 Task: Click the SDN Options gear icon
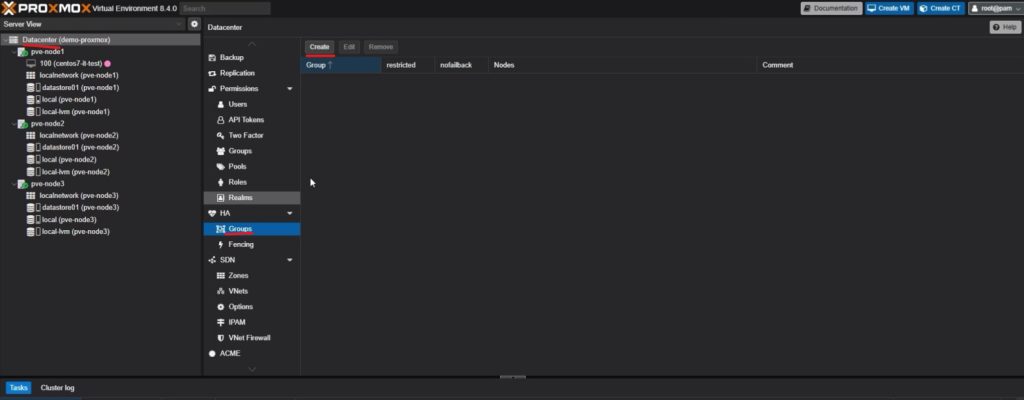(221, 307)
